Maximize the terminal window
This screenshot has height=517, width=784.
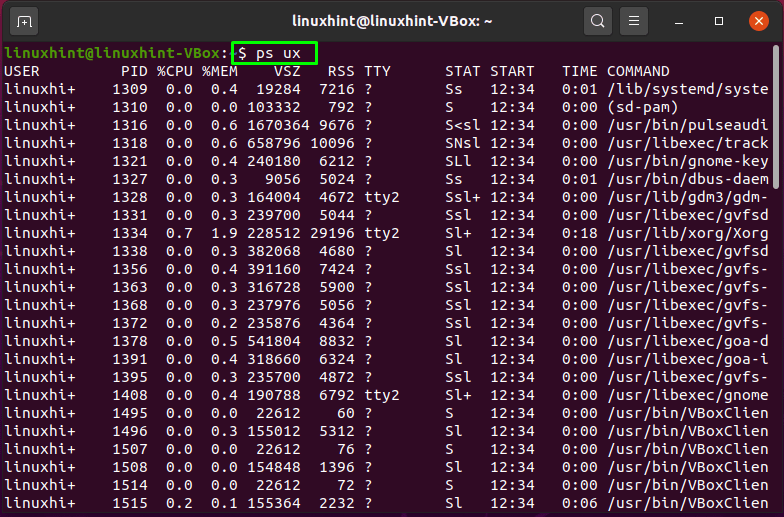[718, 21]
